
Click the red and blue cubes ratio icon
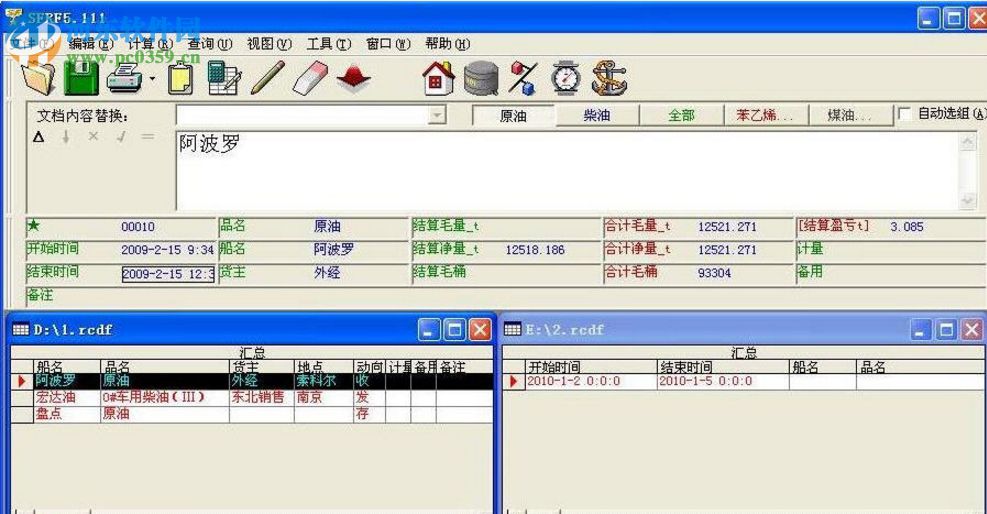tap(523, 79)
